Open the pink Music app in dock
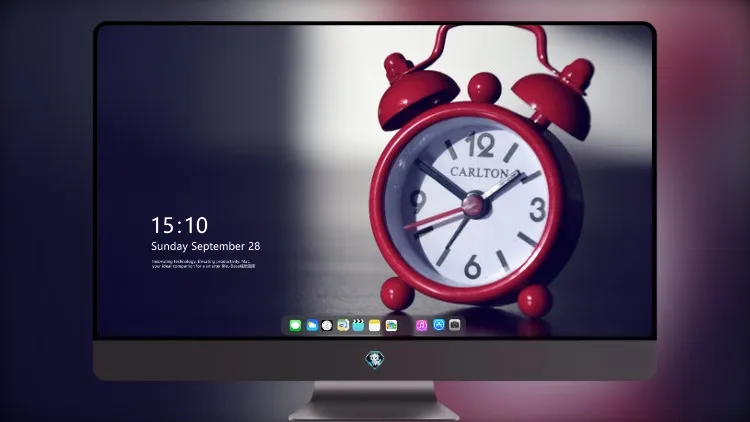Viewport: 750px width, 422px height. pos(421,325)
